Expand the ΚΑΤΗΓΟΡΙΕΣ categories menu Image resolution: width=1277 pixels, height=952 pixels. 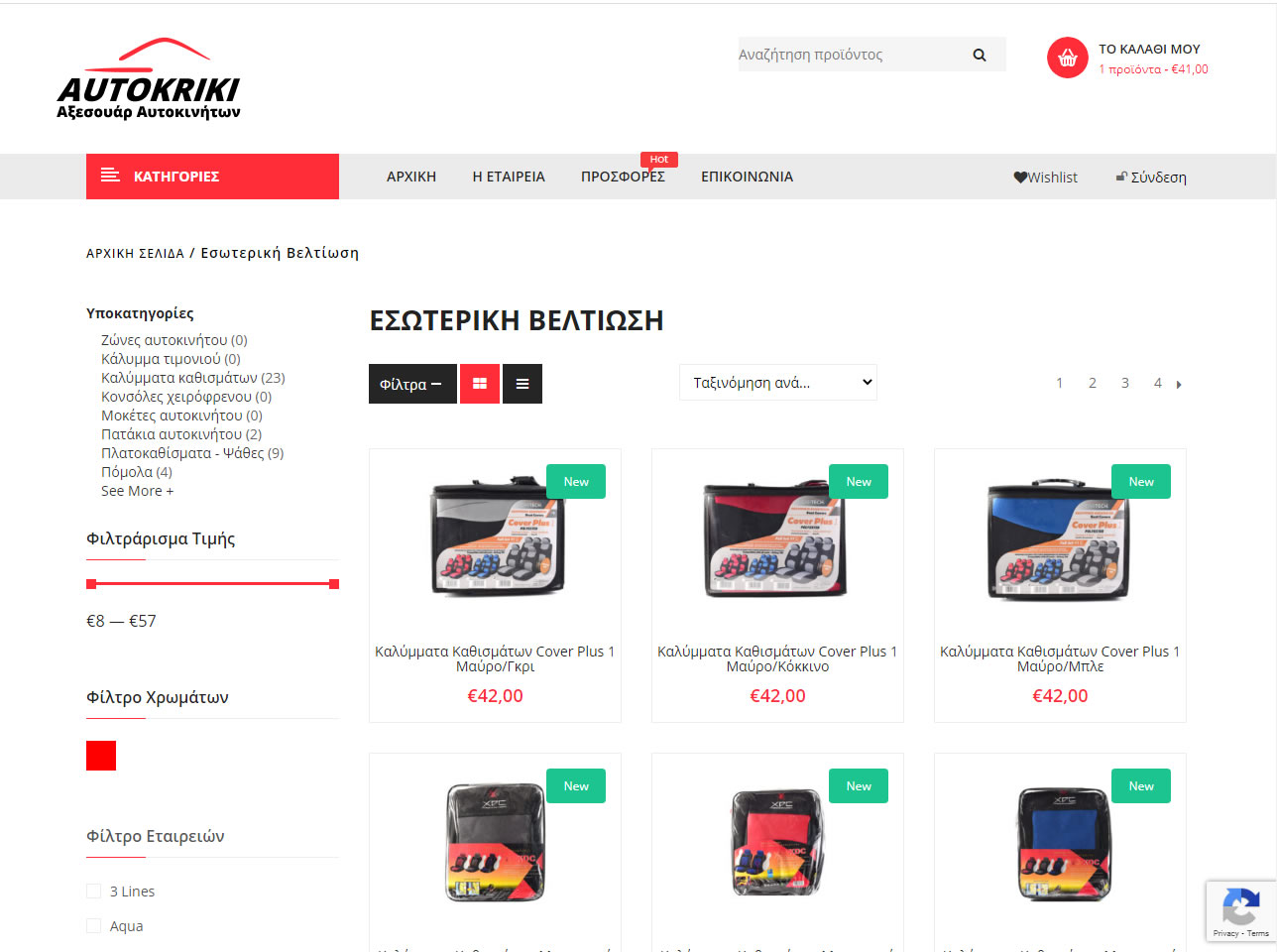(212, 177)
